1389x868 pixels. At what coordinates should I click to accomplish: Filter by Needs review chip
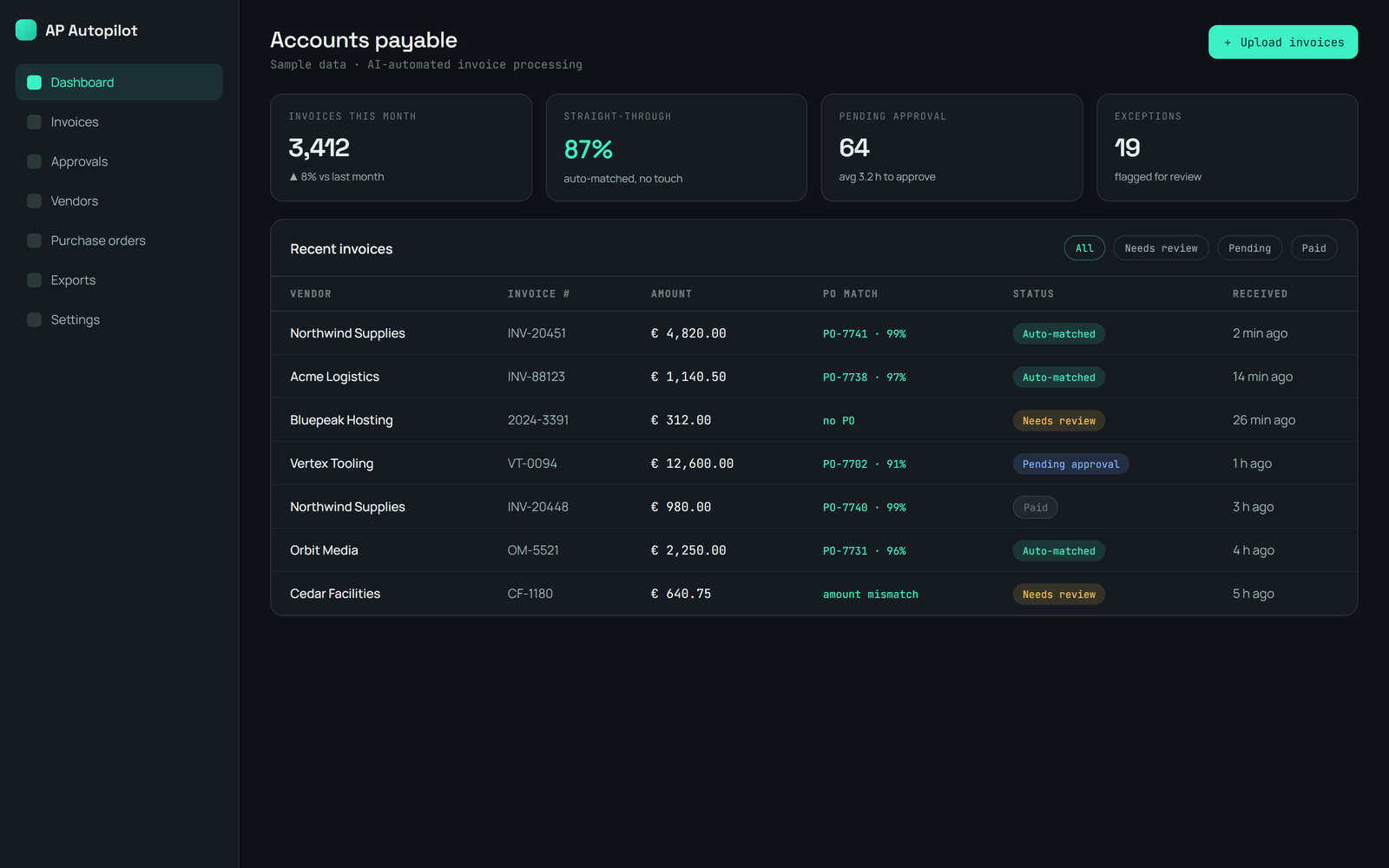click(1161, 248)
